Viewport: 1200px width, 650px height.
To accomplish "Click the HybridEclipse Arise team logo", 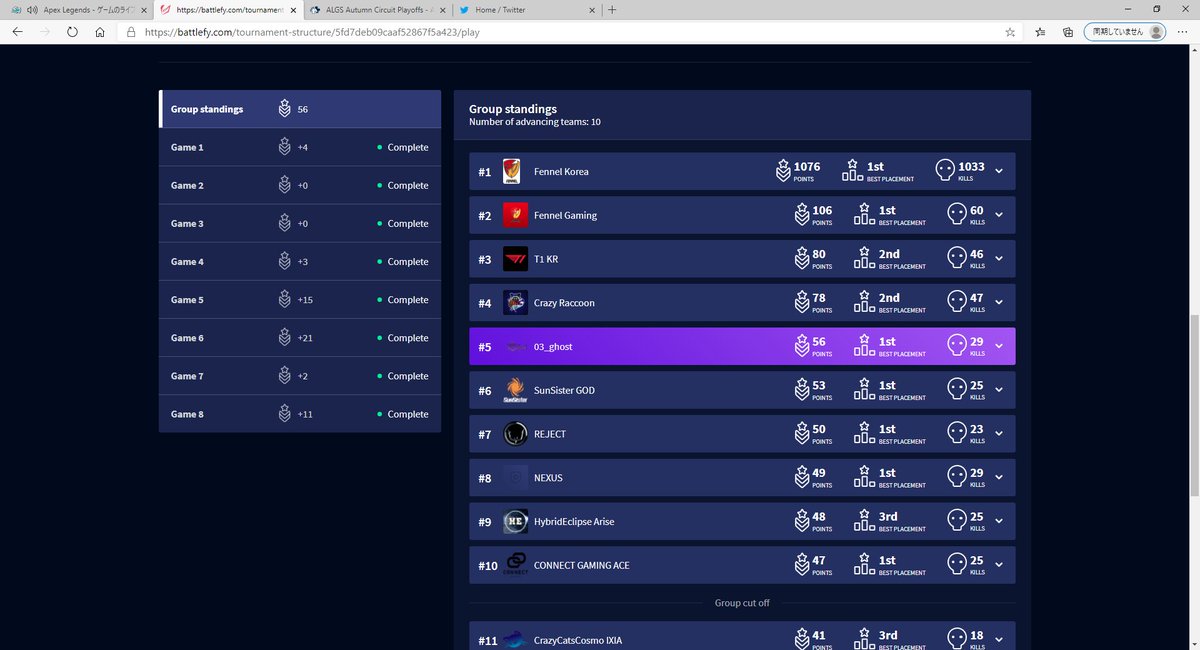I will [515, 522].
